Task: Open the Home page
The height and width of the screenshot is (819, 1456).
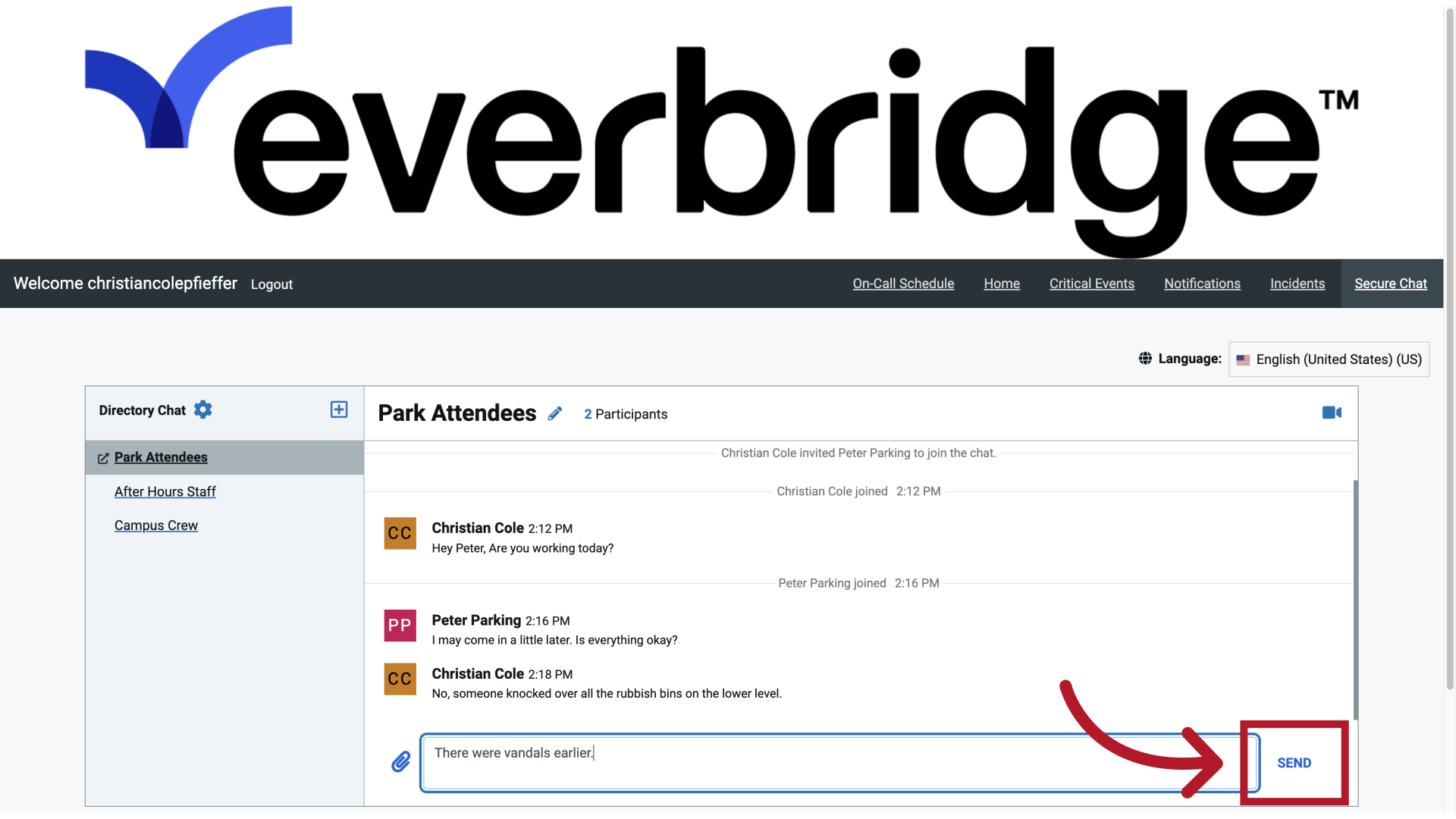Action: [1002, 284]
